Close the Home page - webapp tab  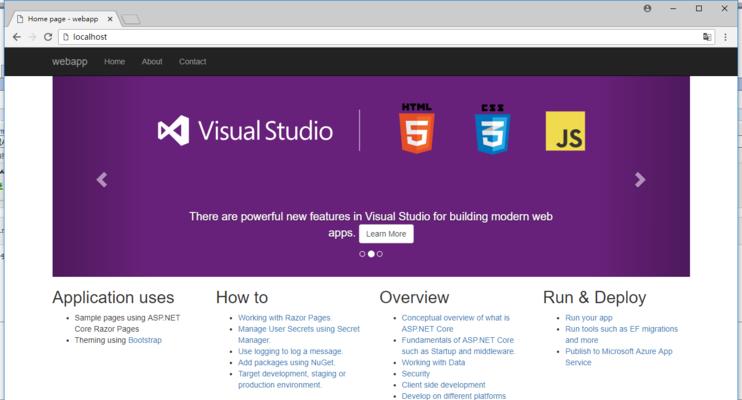click(110, 19)
